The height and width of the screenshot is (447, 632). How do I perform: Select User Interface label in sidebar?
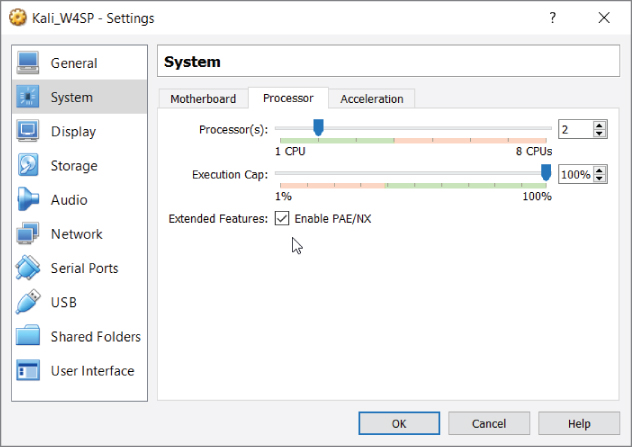pos(93,371)
